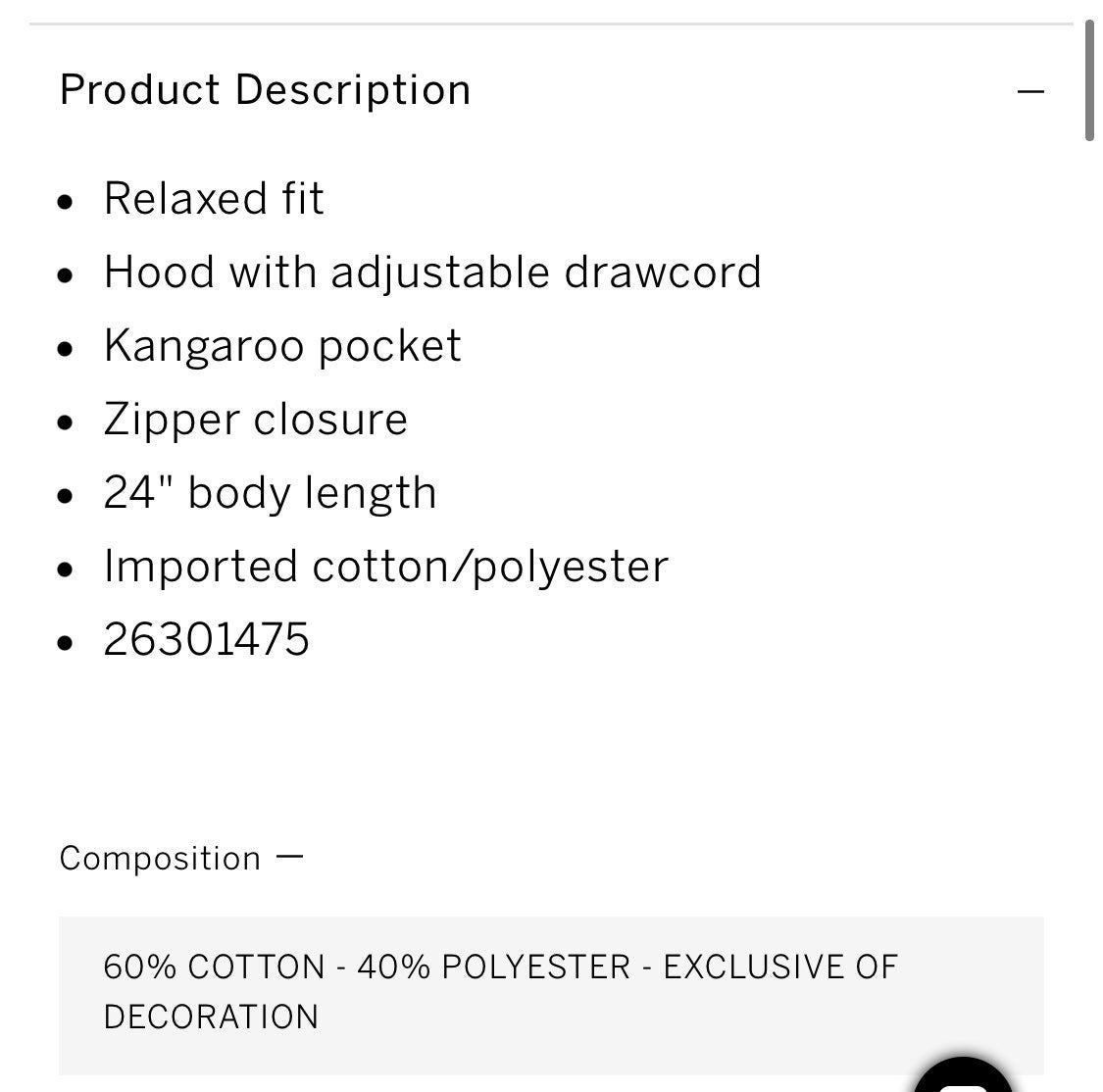Select the Kangaroo pocket bullet item
This screenshot has width=1103, height=1092.
click(x=282, y=346)
